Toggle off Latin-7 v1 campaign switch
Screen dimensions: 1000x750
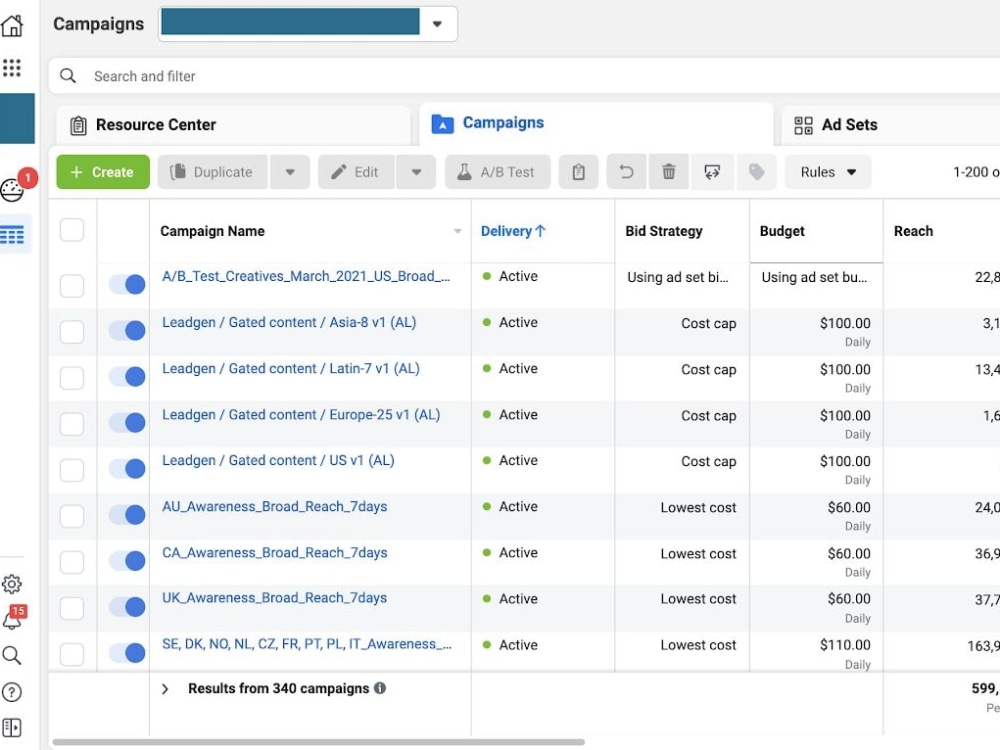pos(127,377)
